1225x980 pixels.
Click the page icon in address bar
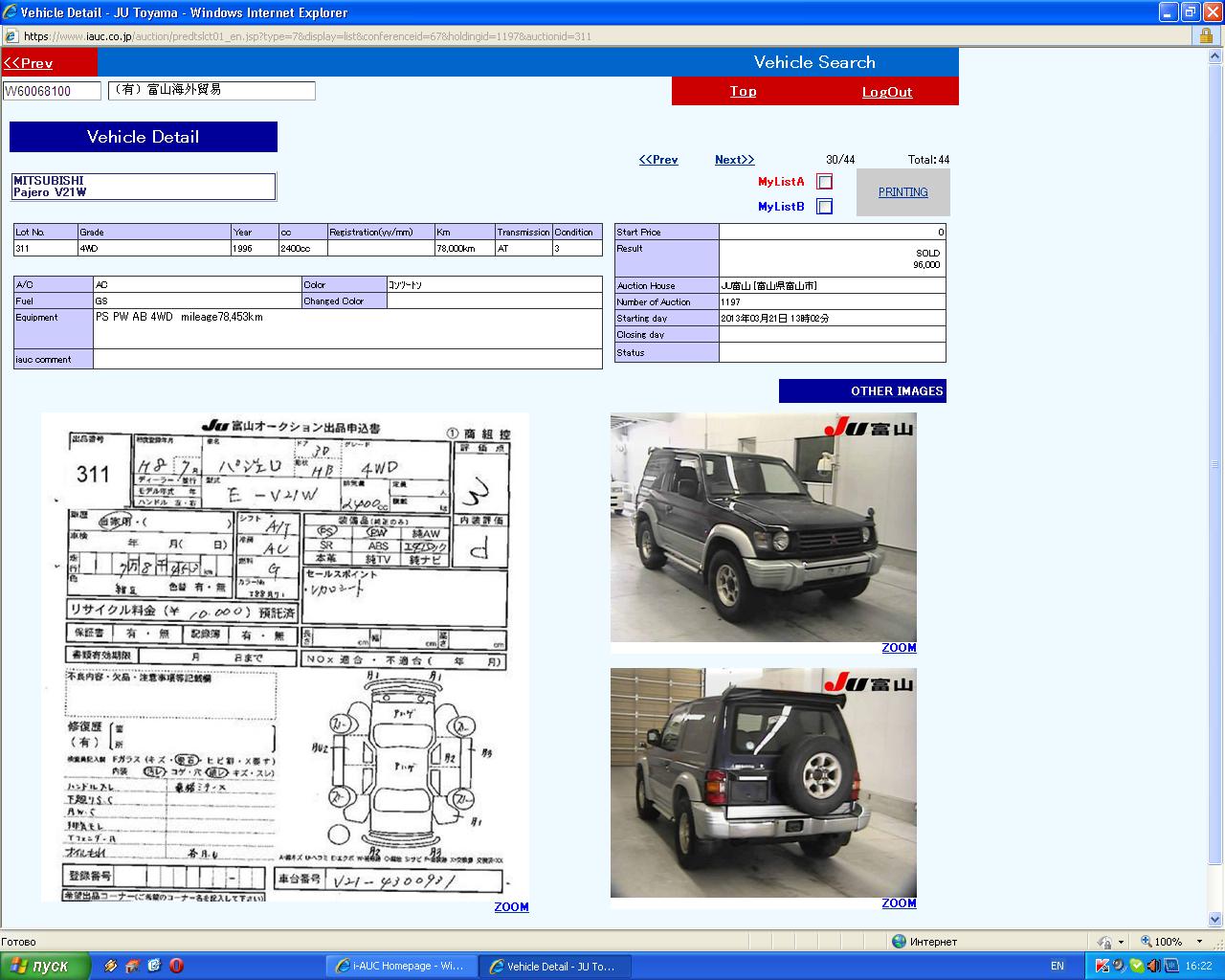click(11, 36)
